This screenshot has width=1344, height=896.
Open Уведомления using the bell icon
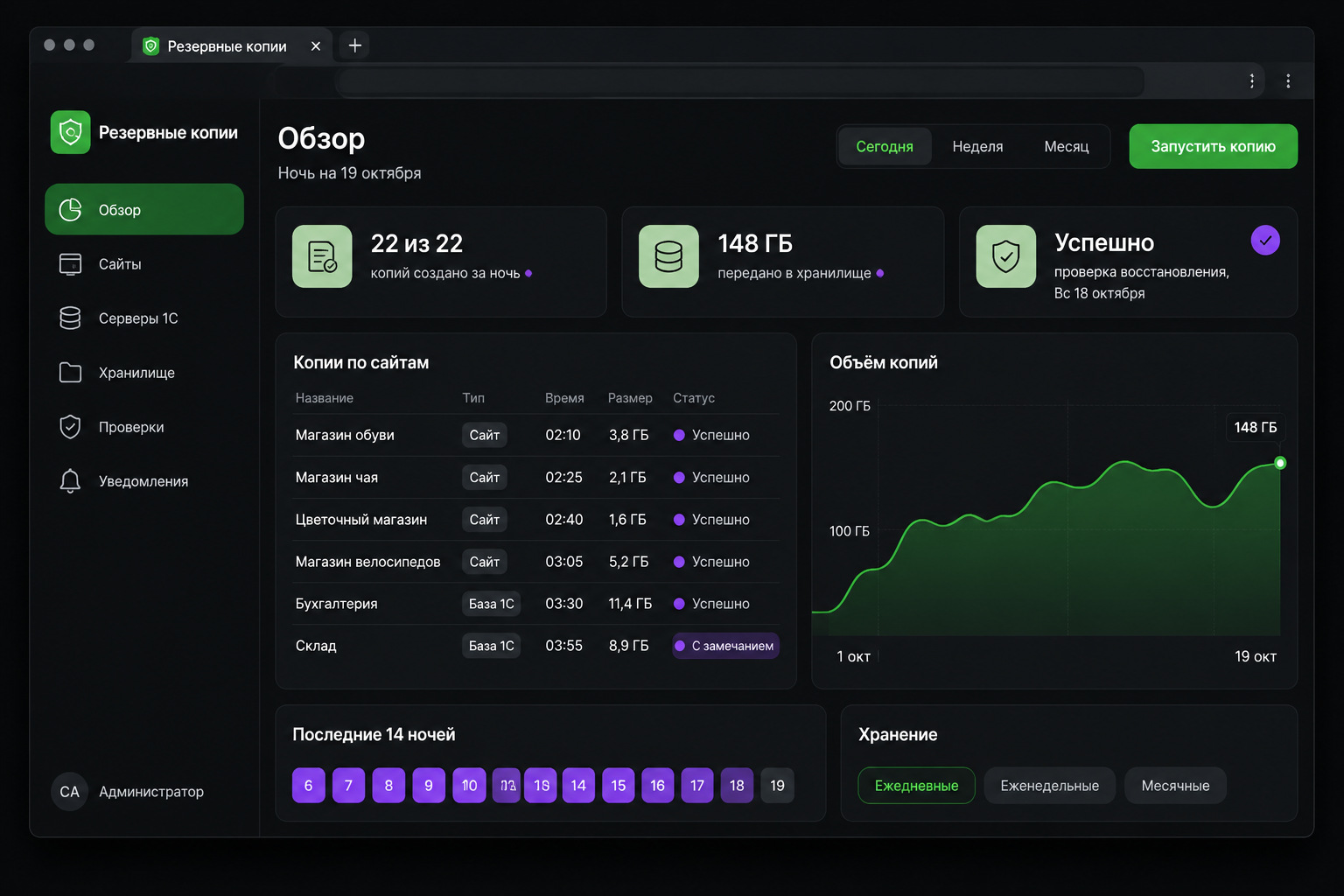point(70,481)
